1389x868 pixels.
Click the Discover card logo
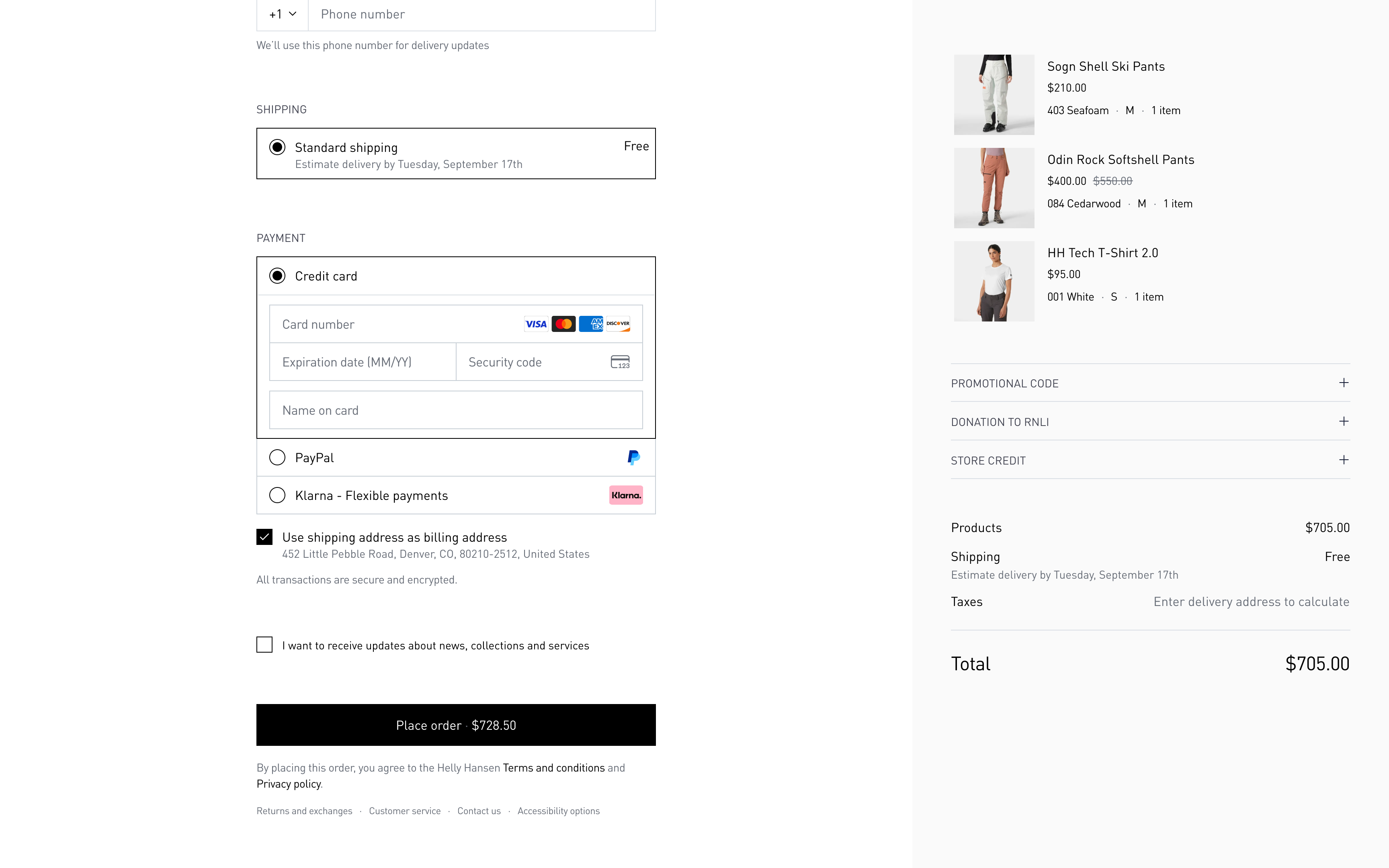[x=618, y=324]
